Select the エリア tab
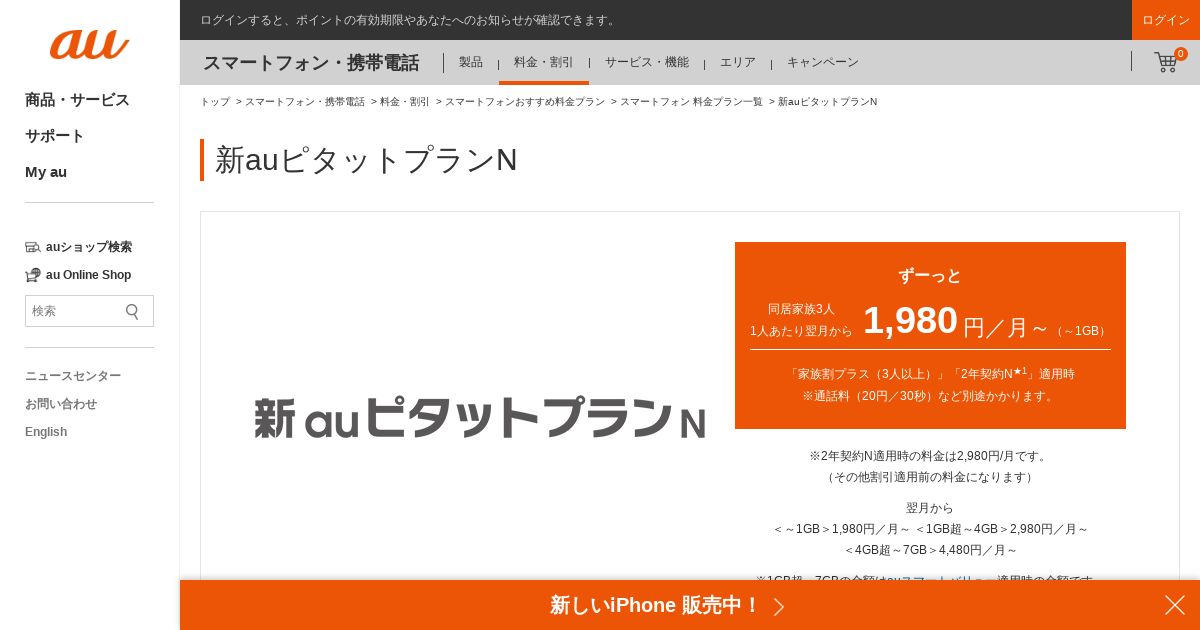Image resolution: width=1200 pixels, height=630 pixels. click(x=738, y=62)
